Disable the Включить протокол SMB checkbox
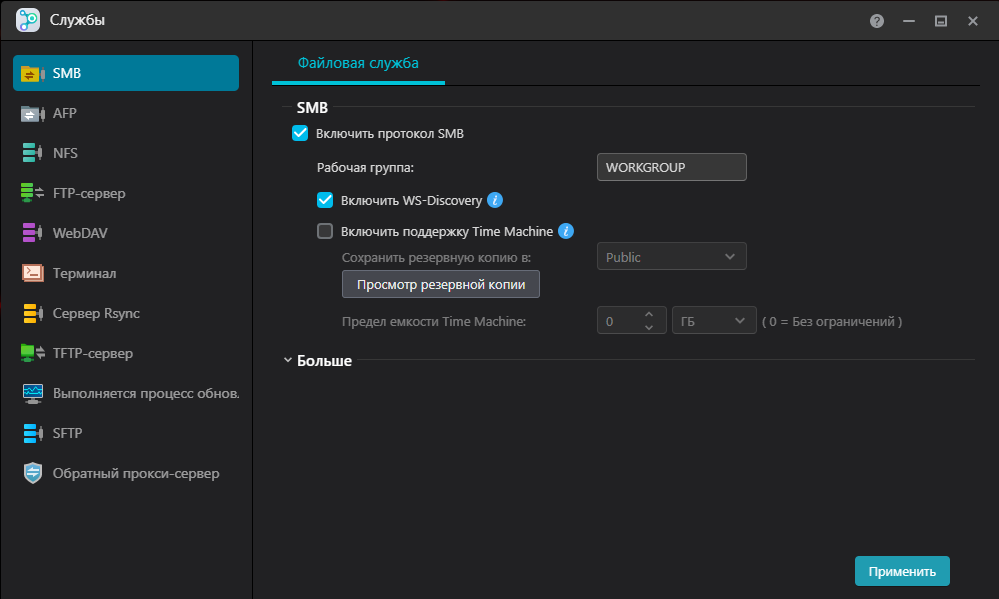The height and width of the screenshot is (599, 999). [x=300, y=133]
